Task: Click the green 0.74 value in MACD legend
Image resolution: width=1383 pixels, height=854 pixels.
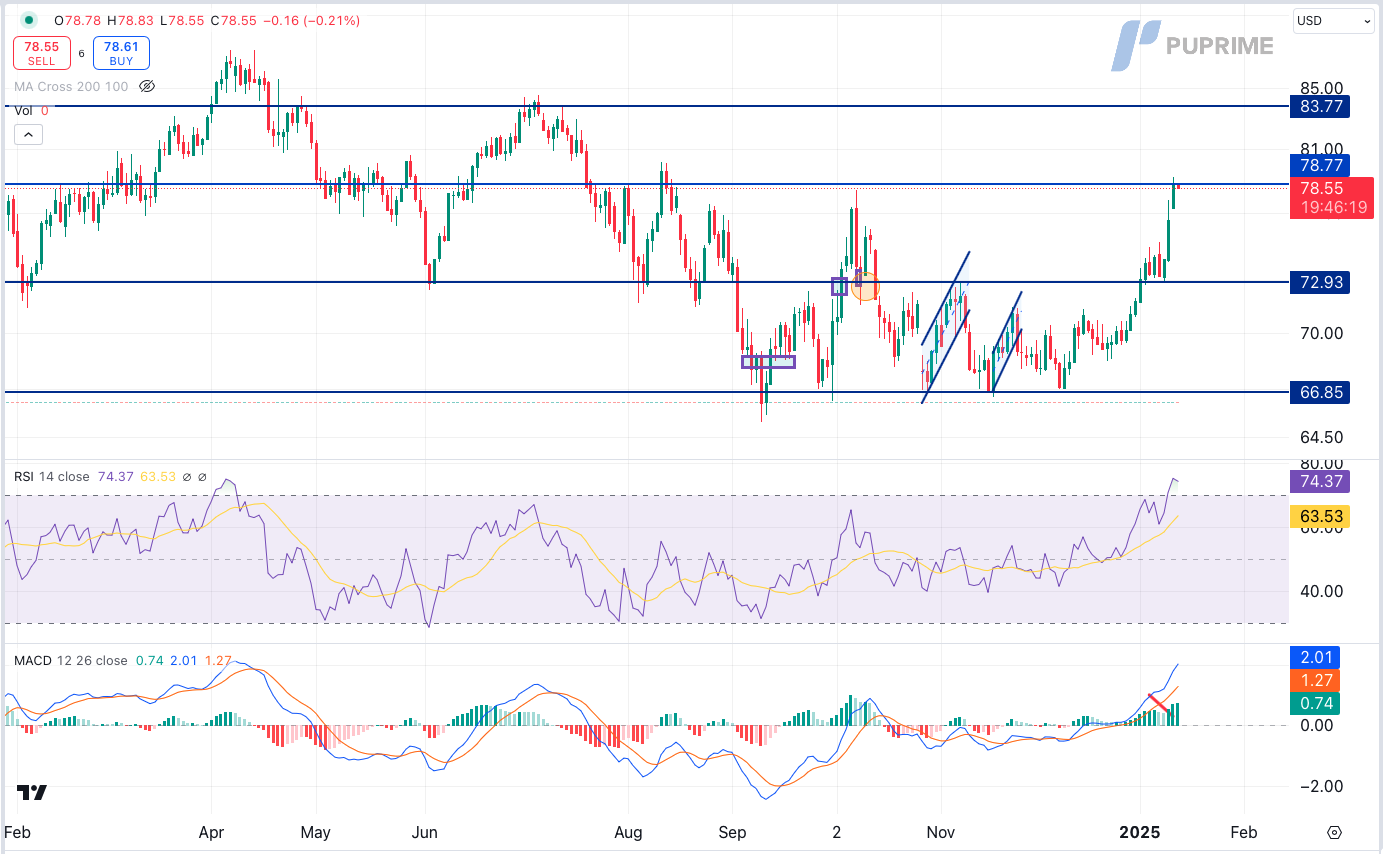Action: (x=150, y=660)
